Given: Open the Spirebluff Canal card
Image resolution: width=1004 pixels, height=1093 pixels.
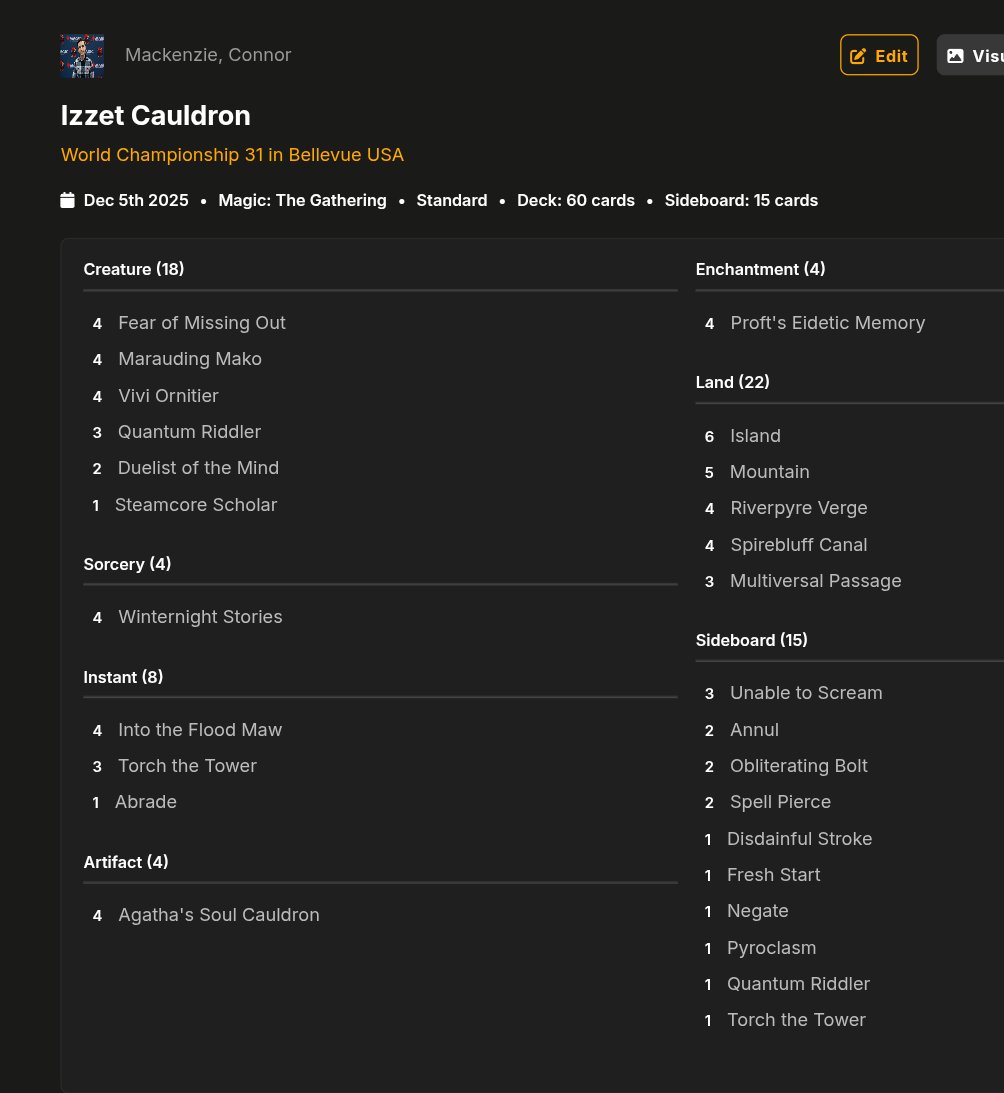Looking at the screenshot, I should coord(798,545).
